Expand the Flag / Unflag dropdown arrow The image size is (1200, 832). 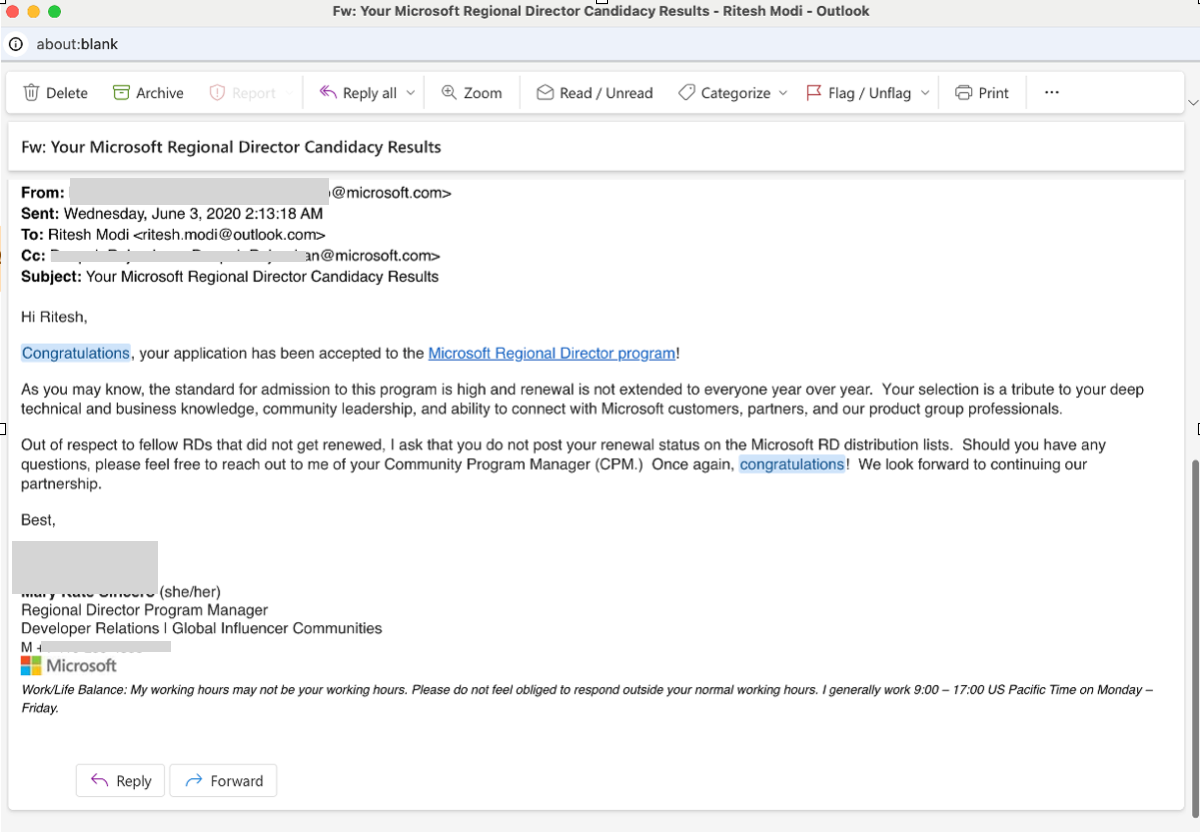(925, 93)
